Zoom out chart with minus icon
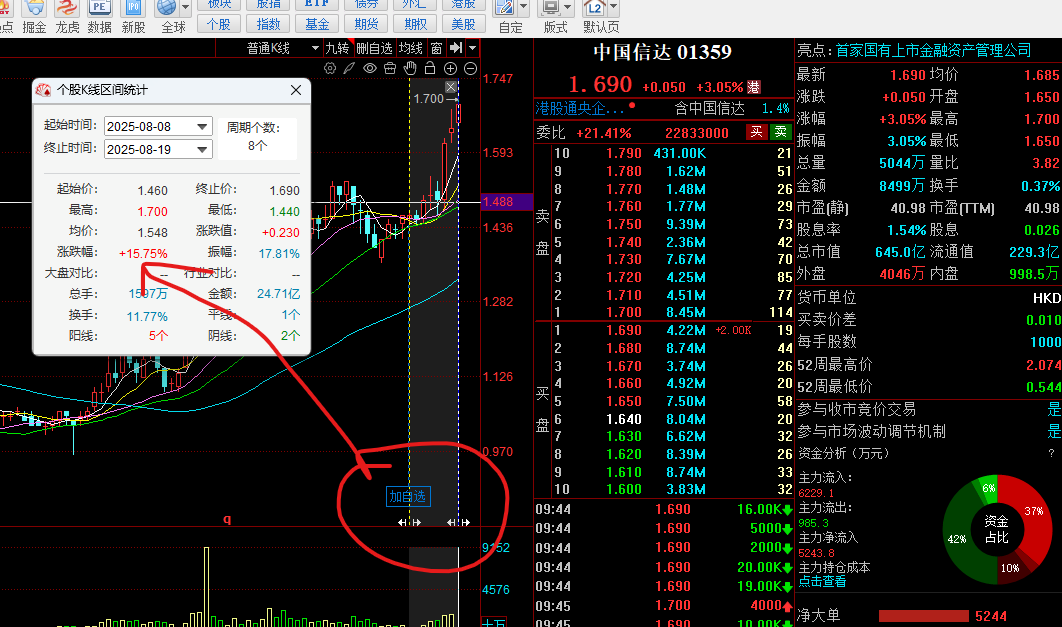The height and width of the screenshot is (627, 1062). point(470,68)
